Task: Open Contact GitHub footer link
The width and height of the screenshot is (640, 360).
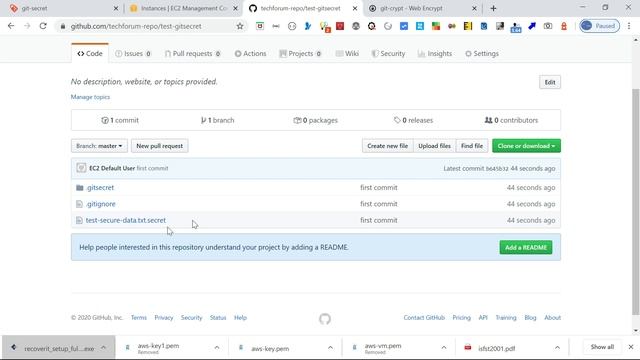Action: (x=424, y=318)
